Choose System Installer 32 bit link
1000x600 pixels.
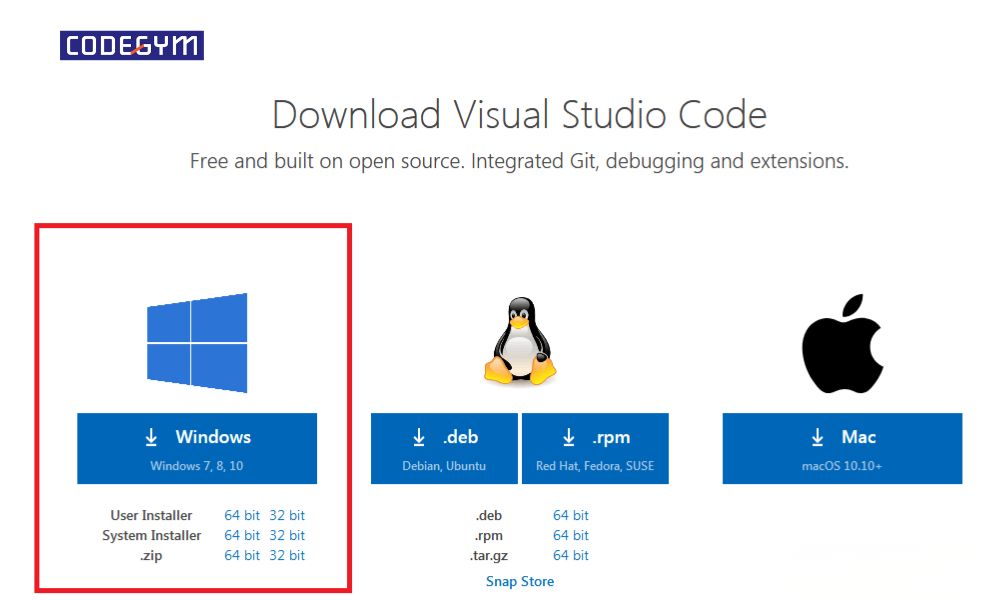[x=287, y=536]
